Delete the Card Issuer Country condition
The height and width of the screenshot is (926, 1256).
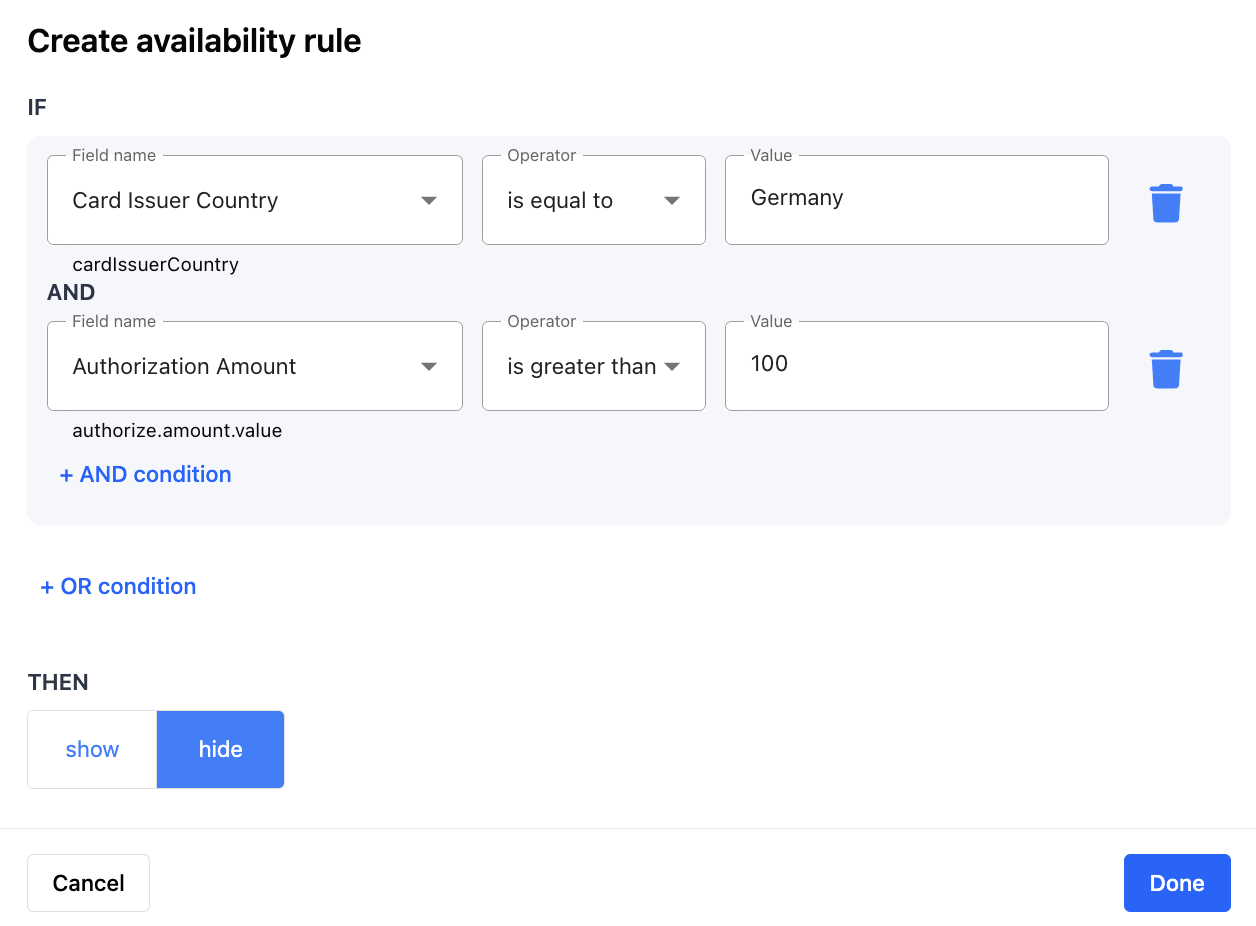click(x=1165, y=203)
